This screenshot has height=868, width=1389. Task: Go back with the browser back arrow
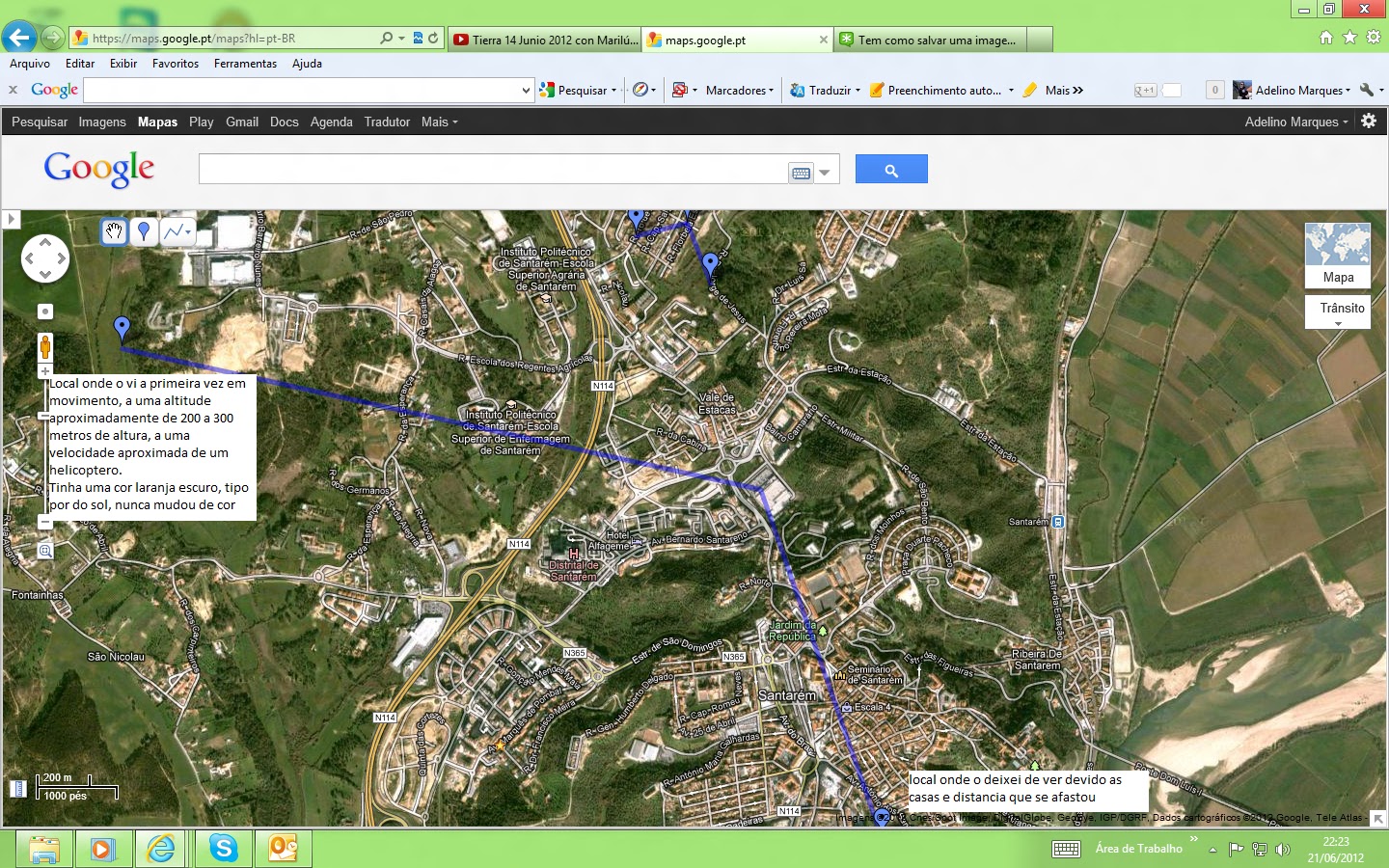[x=19, y=38]
